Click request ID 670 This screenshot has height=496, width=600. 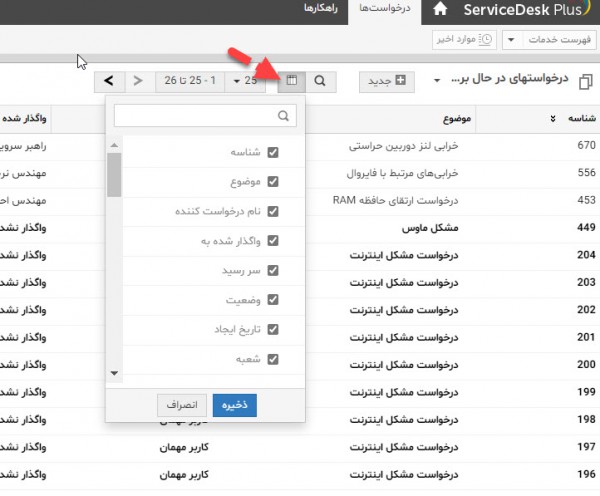coord(587,145)
